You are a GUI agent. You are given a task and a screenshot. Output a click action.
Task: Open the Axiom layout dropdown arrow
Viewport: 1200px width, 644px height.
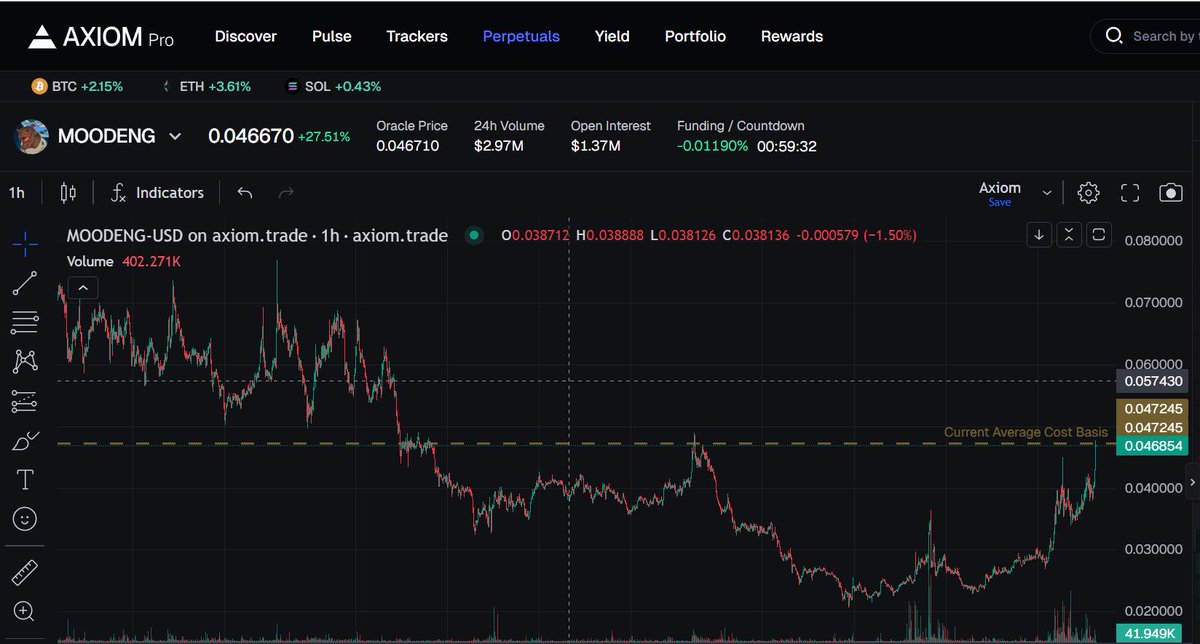[1047, 192]
